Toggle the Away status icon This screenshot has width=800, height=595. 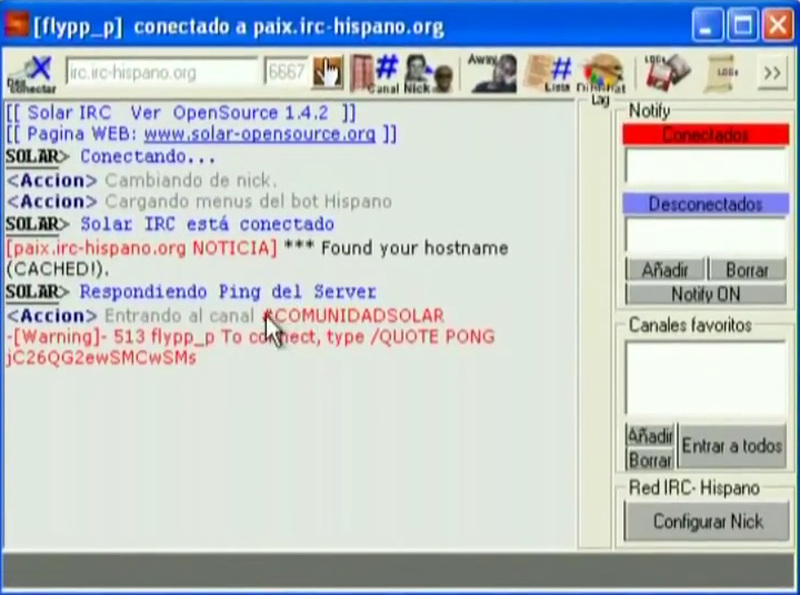pos(492,73)
